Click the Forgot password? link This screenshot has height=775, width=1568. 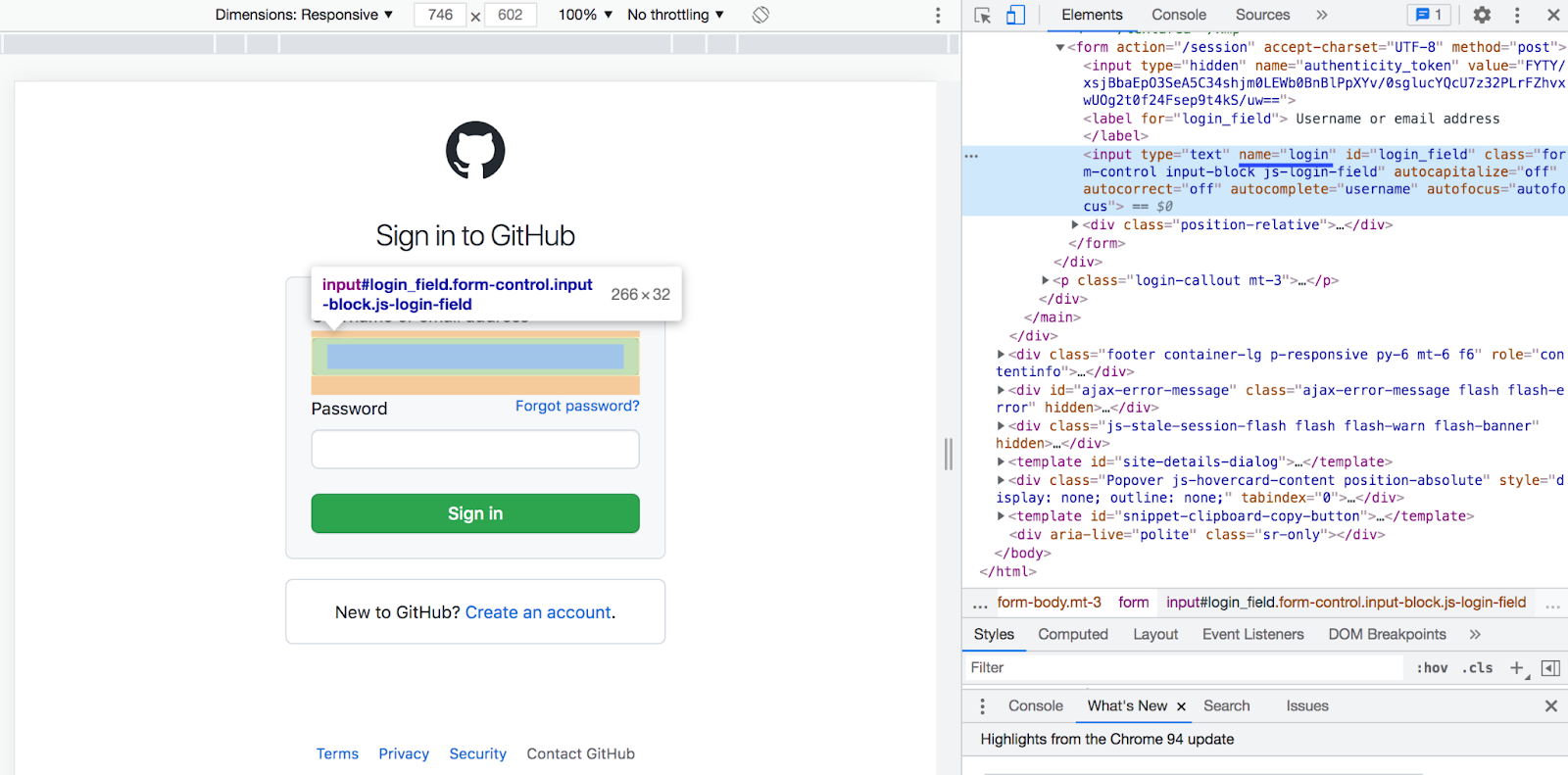(577, 406)
